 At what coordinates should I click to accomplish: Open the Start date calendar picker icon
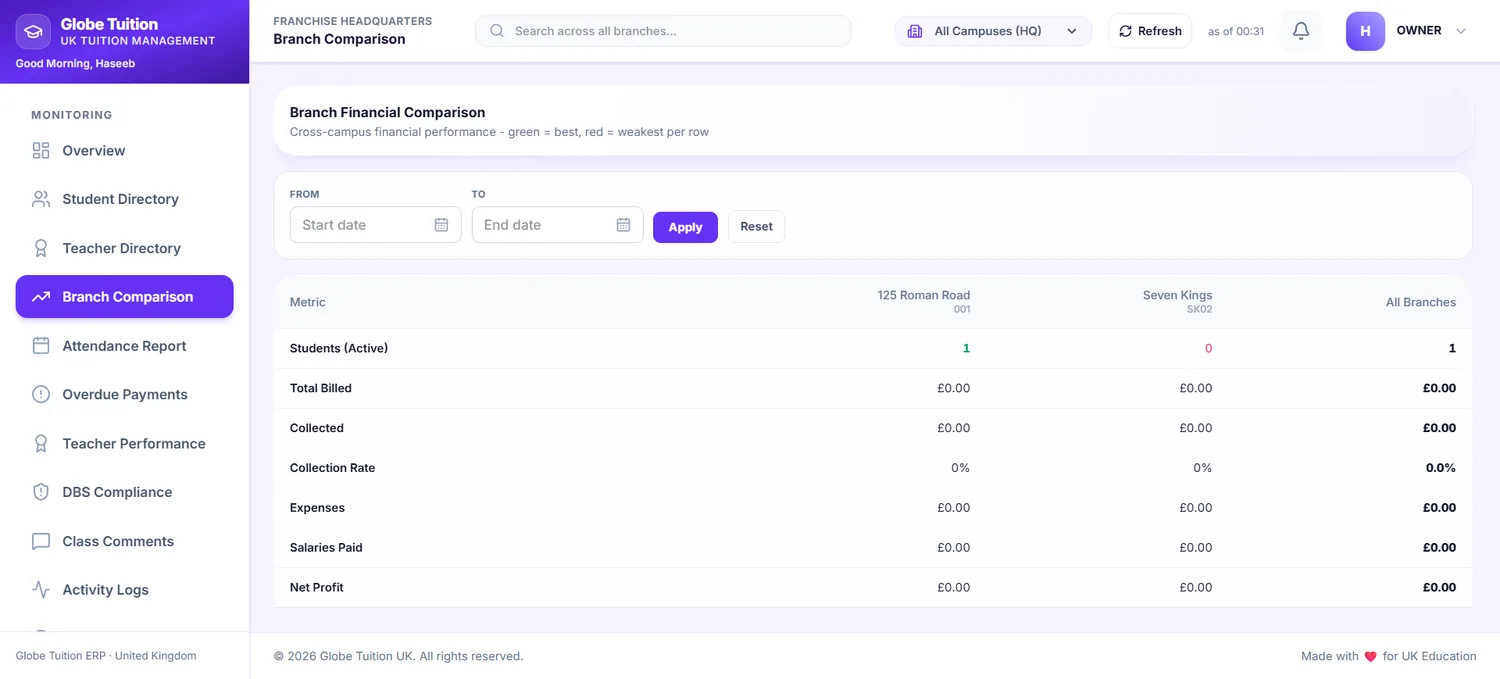[x=442, y=225]
